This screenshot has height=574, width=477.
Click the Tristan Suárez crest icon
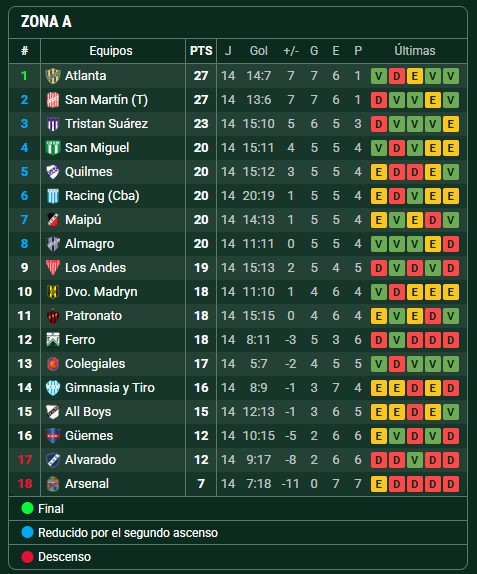point(53,124)
